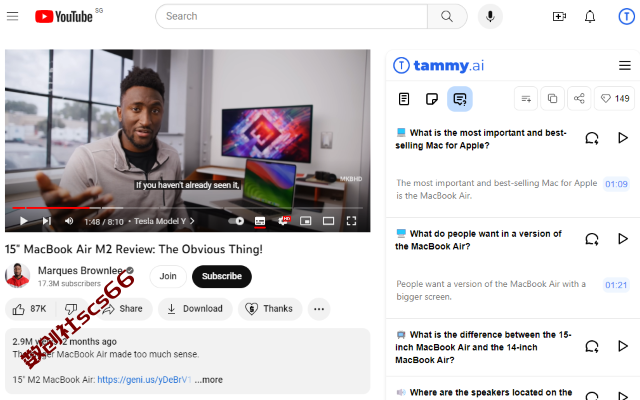Share the video
The width and height of the screenshot is (640, 400).
pyautogui.click(x=124, y=309)
